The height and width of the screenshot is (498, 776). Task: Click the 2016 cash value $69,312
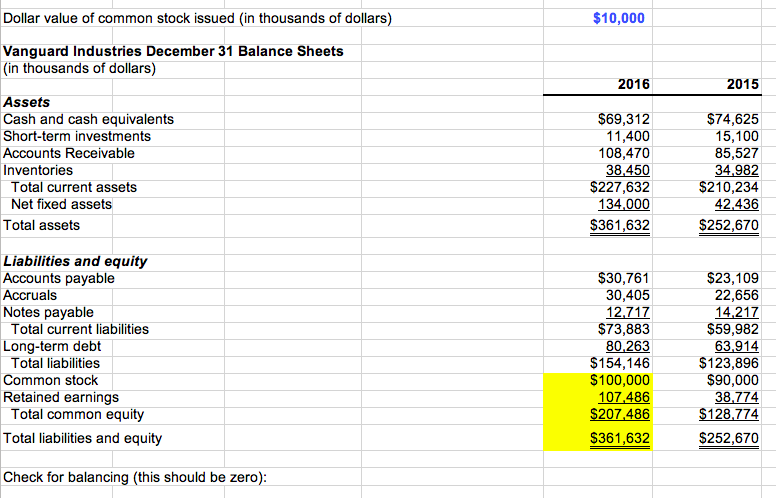[624, 119]
